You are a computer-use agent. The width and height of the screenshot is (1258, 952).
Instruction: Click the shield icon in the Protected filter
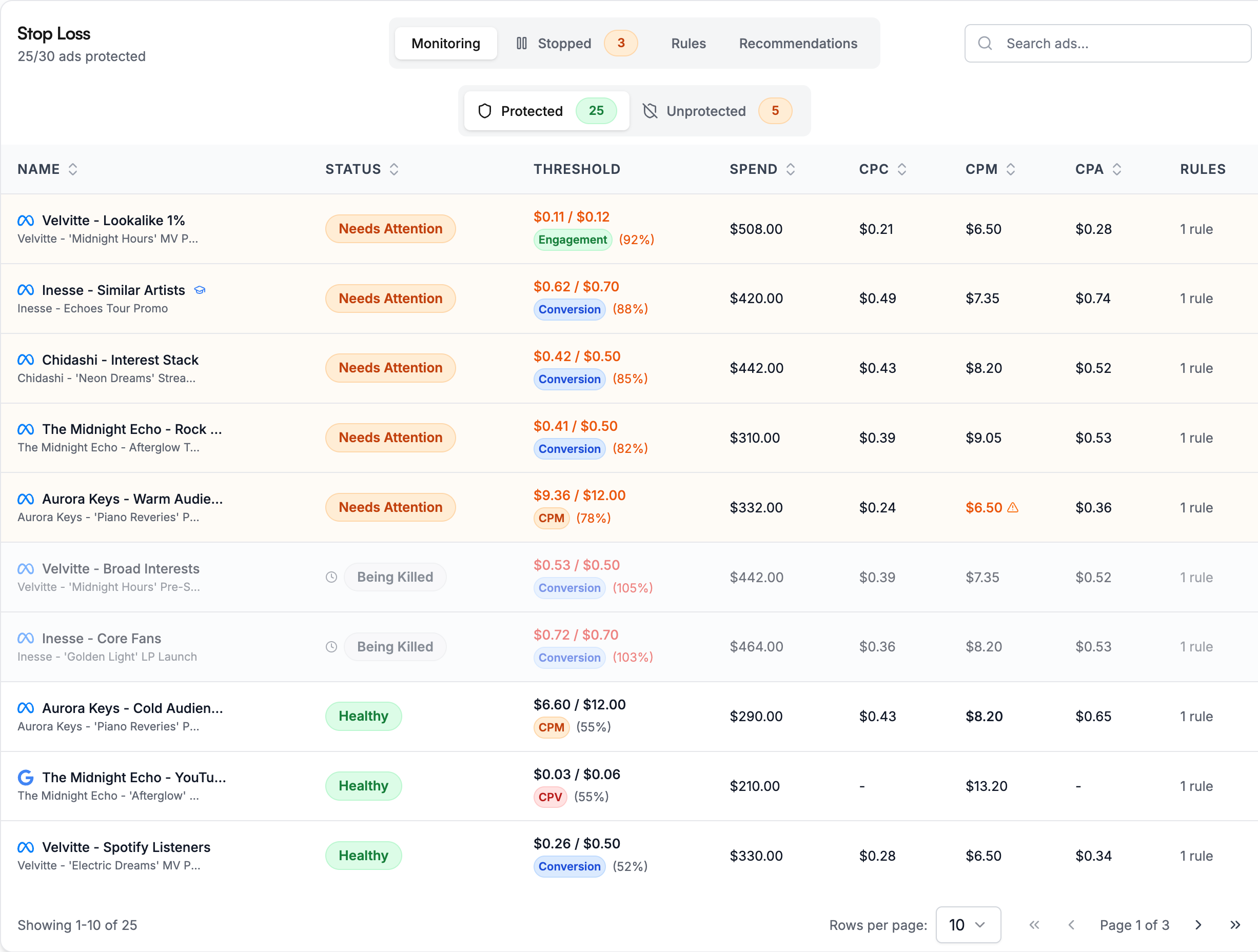[484, 111]
